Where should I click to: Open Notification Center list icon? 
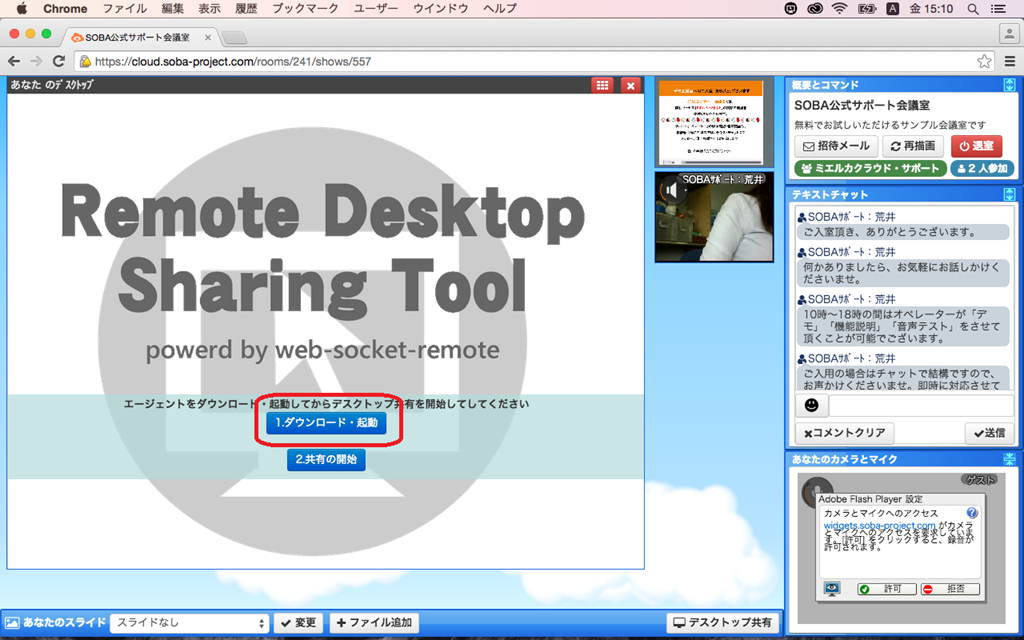999,8
